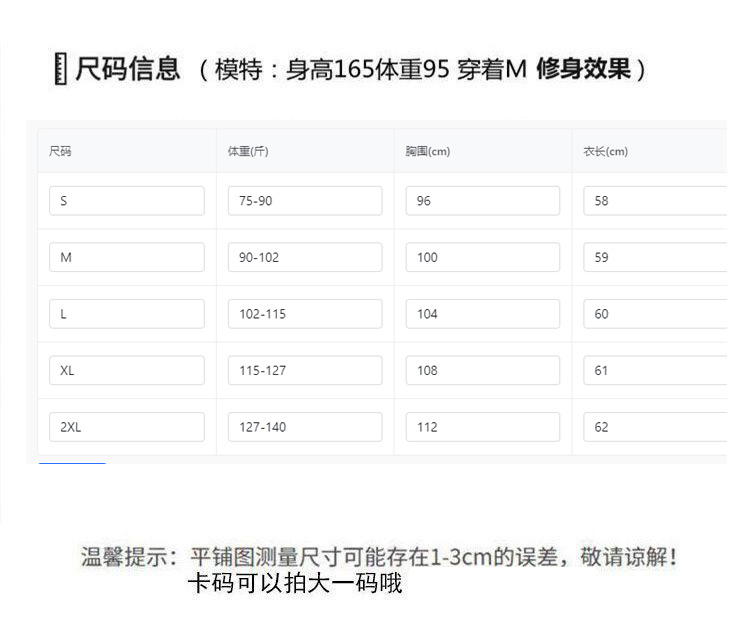Click the length field showing 61
The image size is (749, 617).
click(655, 371)
